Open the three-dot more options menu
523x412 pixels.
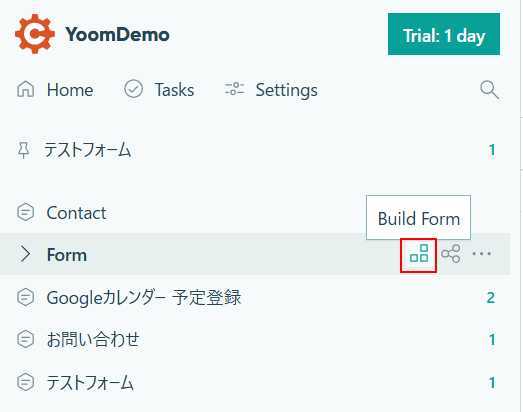point(481,254)
